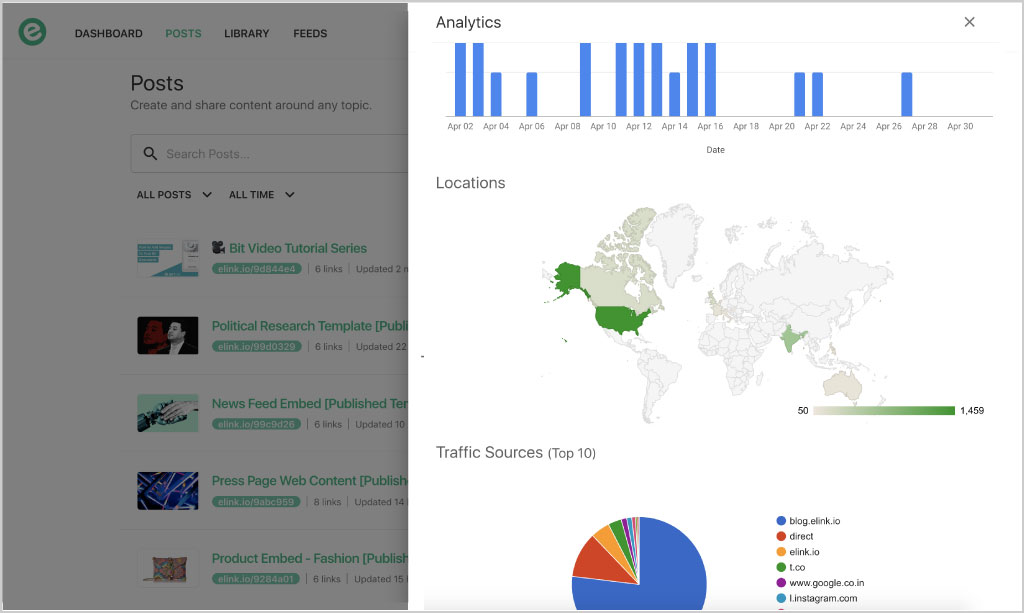Click the blog.elink.io blue legend swatch
Screen dimensions: 1024x613
click(x=780, y=520)
